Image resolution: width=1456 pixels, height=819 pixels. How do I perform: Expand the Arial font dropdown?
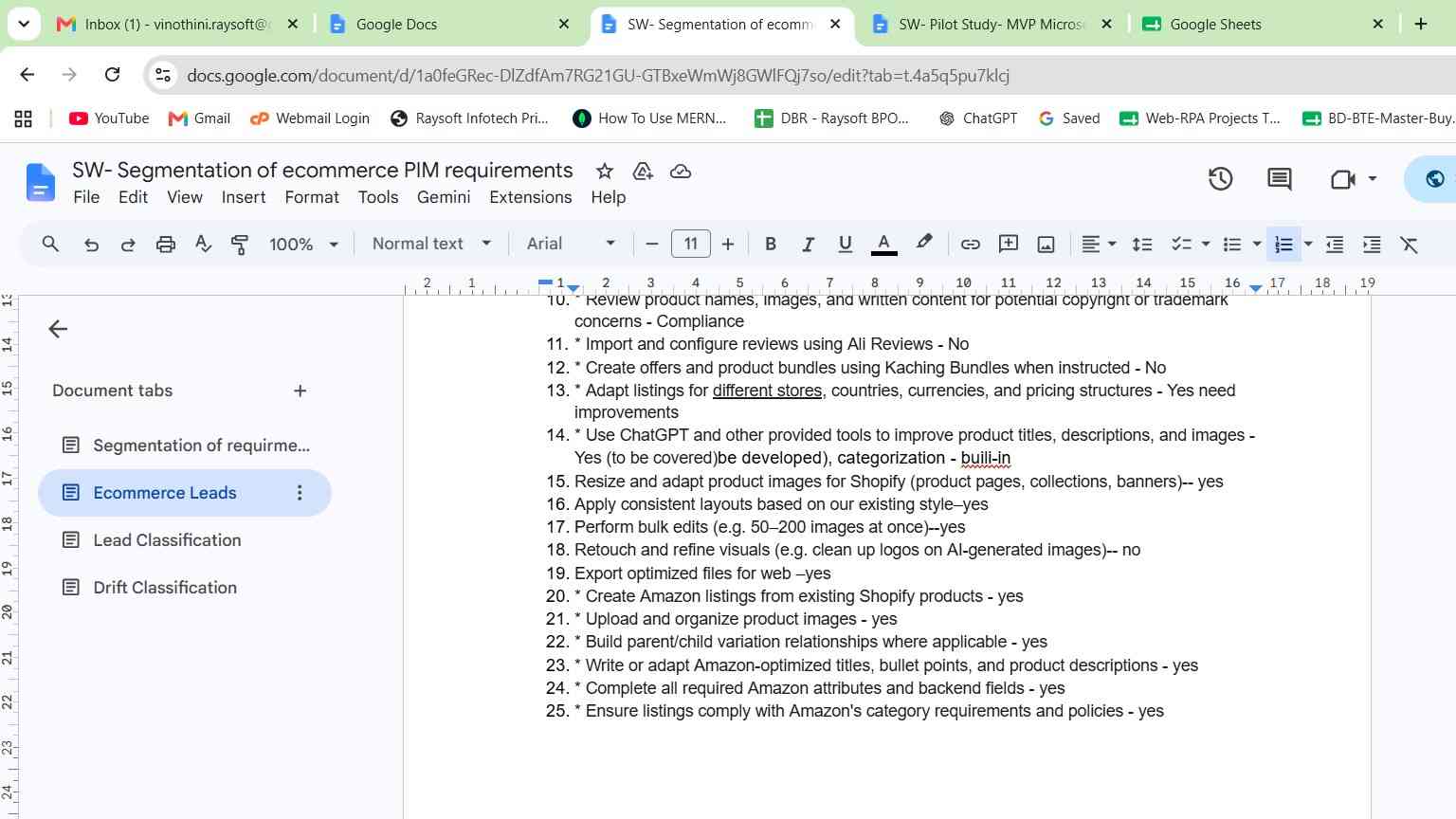[x=571, y=244]
